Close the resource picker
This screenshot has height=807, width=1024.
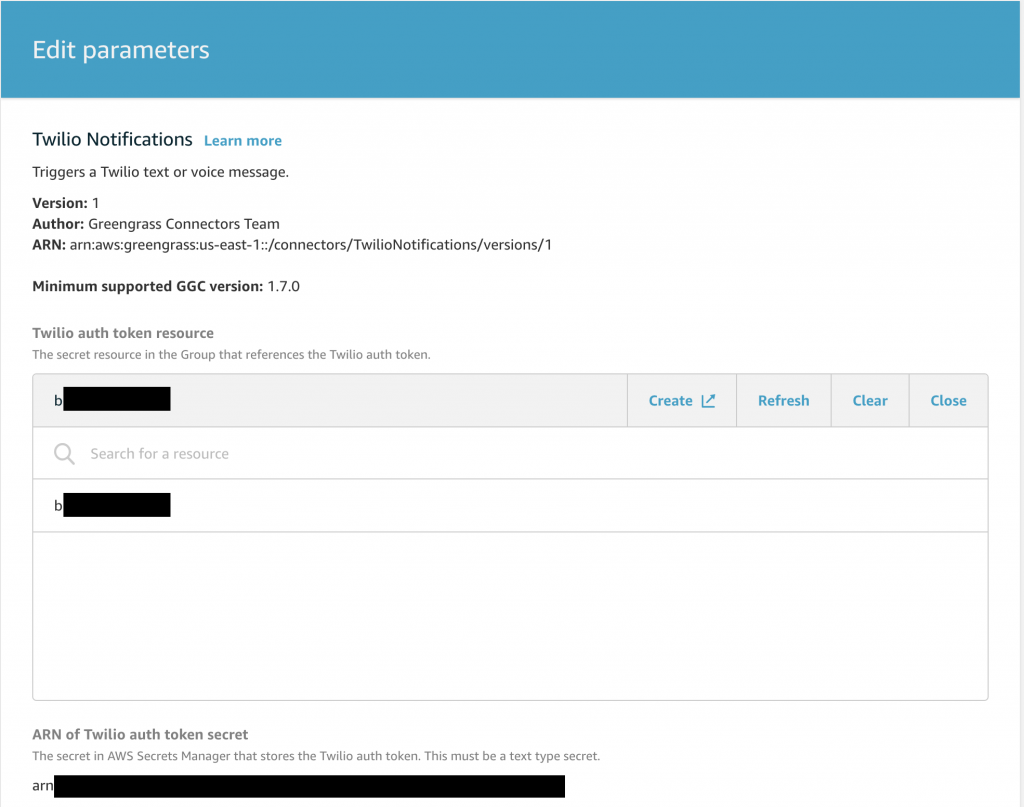click(x=948, y=400)
